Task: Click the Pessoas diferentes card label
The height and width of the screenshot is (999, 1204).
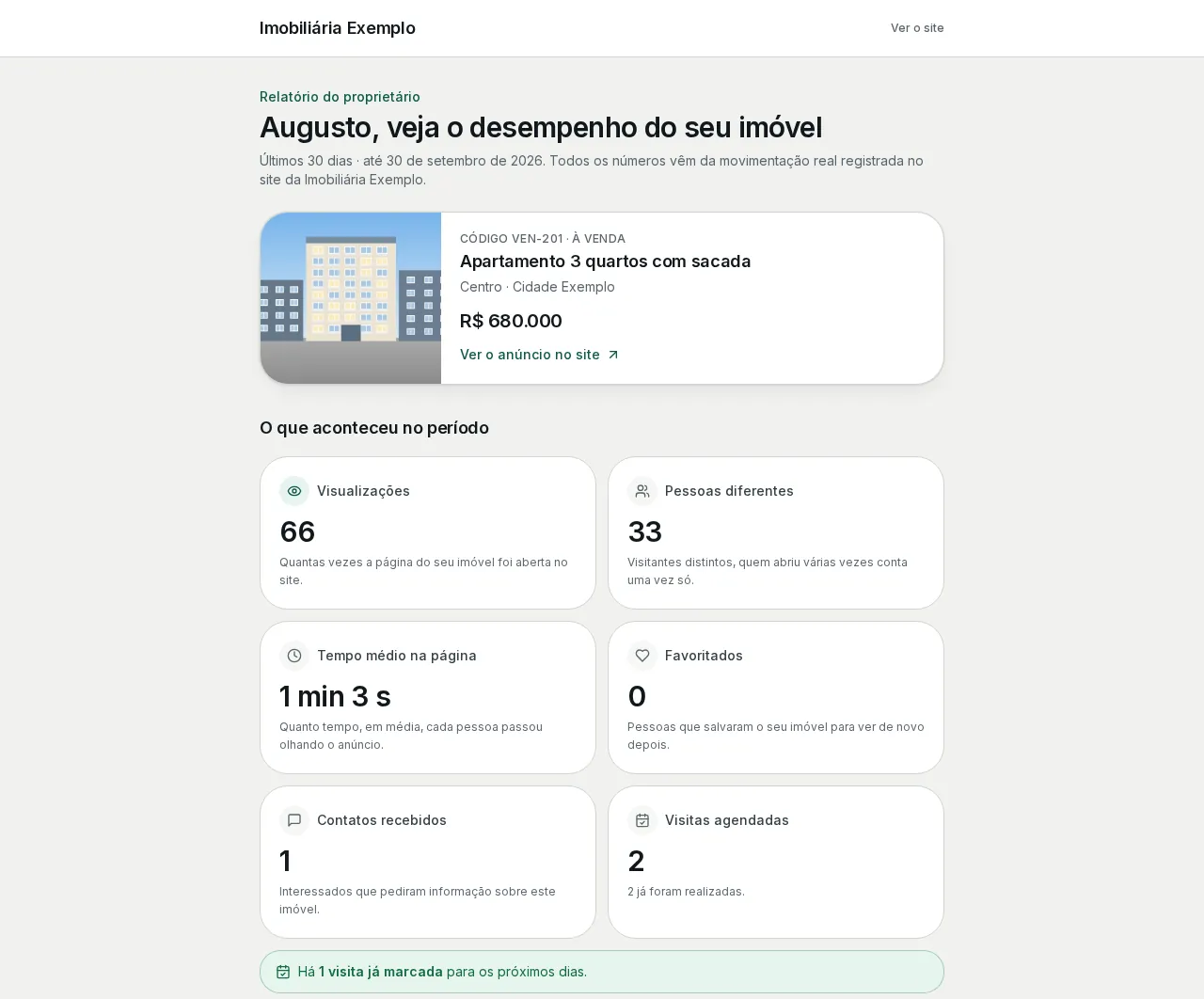Action: tap(729, 491)
